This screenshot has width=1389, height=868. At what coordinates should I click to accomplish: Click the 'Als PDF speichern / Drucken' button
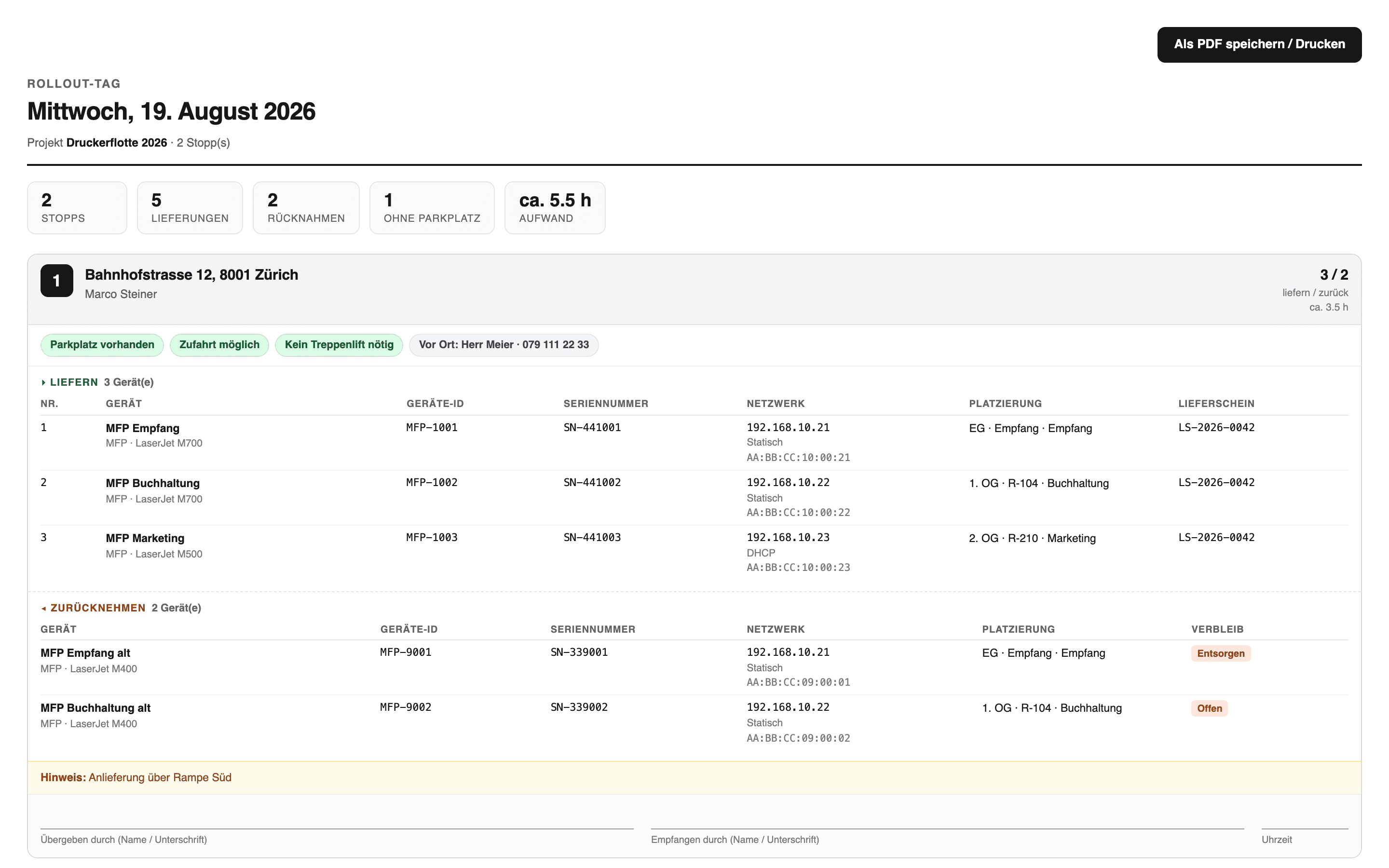tap(1259, 44)
